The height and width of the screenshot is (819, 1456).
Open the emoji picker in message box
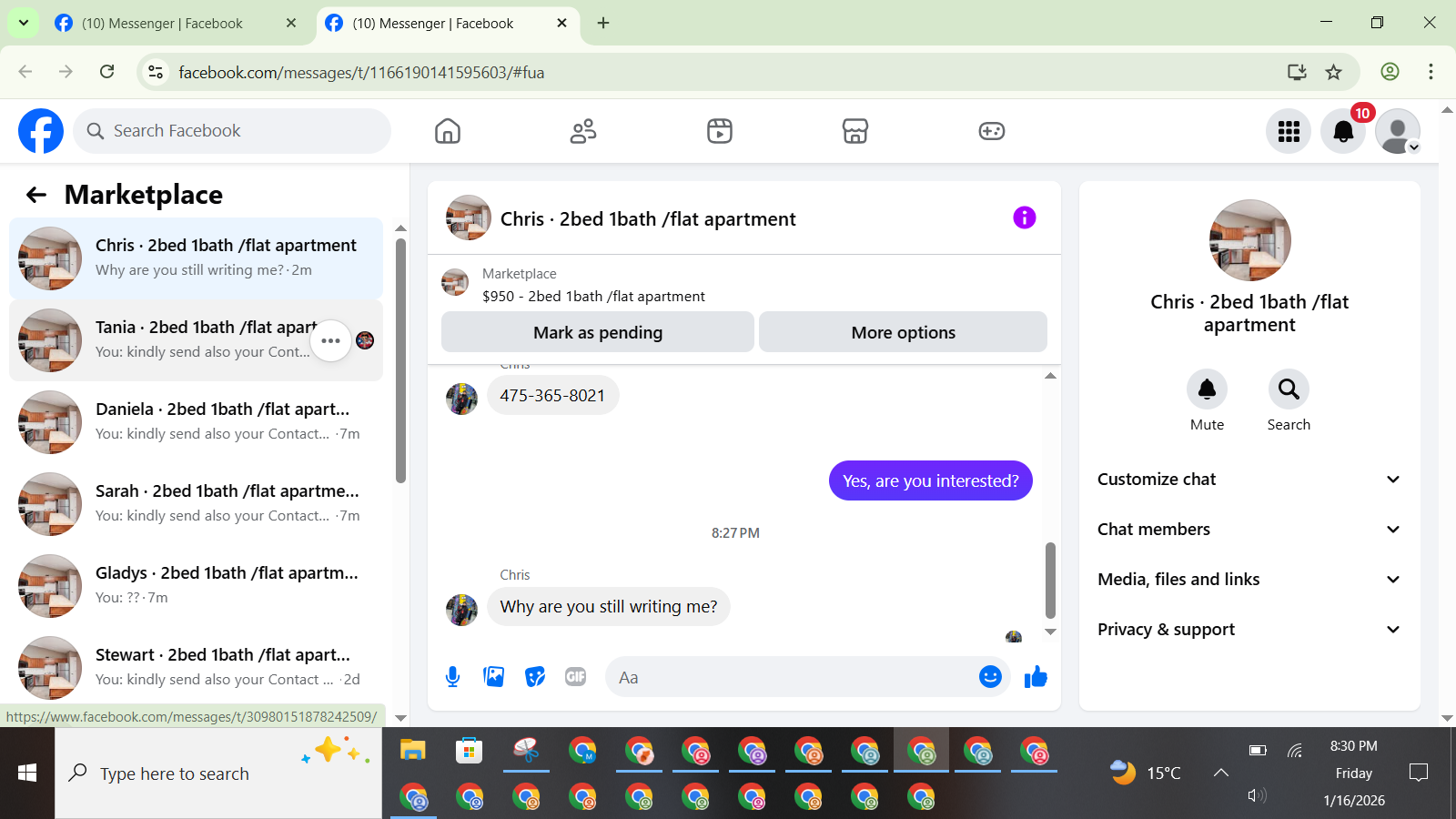point(990,677)
